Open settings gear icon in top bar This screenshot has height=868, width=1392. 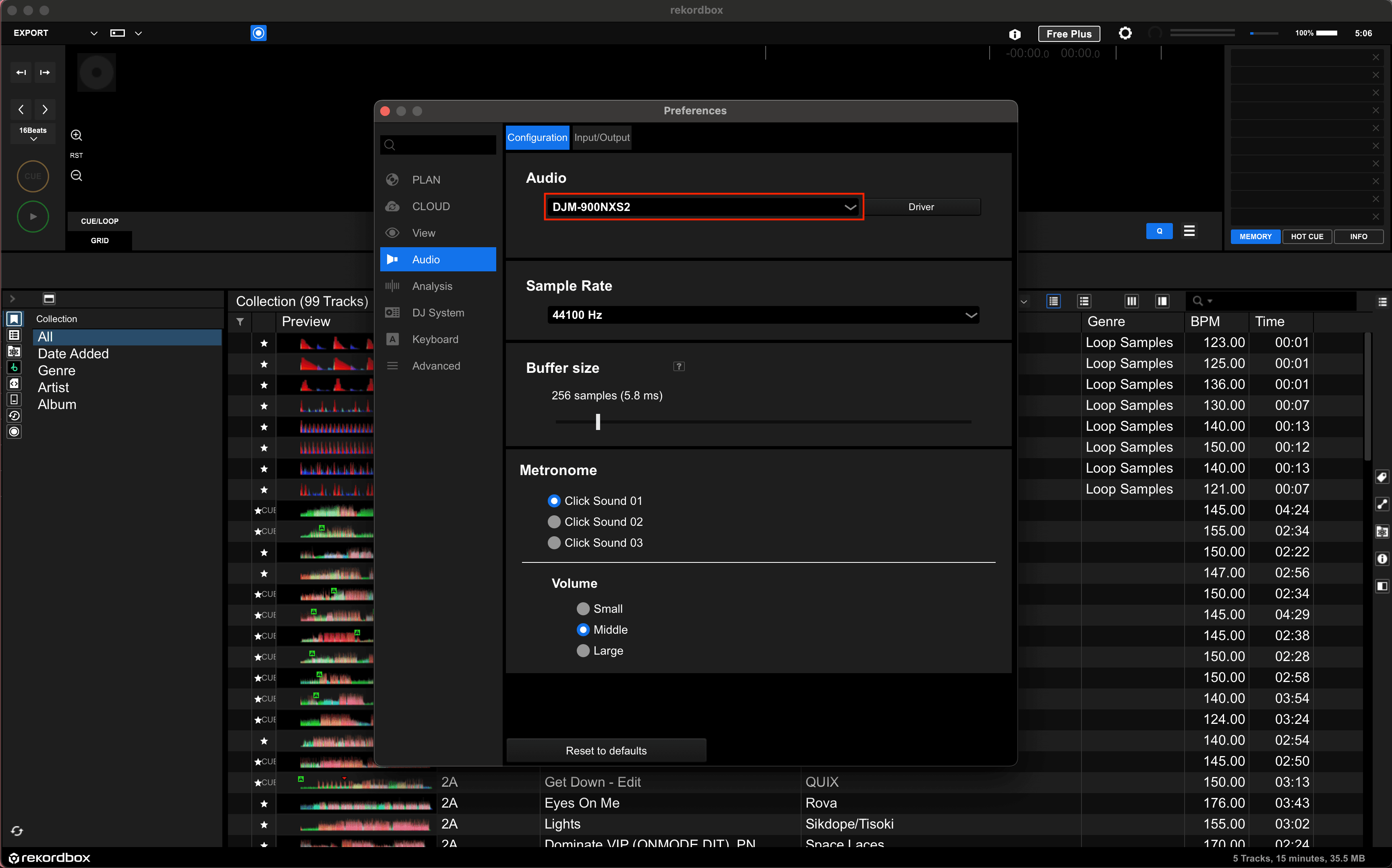[x=1125, y=33]
